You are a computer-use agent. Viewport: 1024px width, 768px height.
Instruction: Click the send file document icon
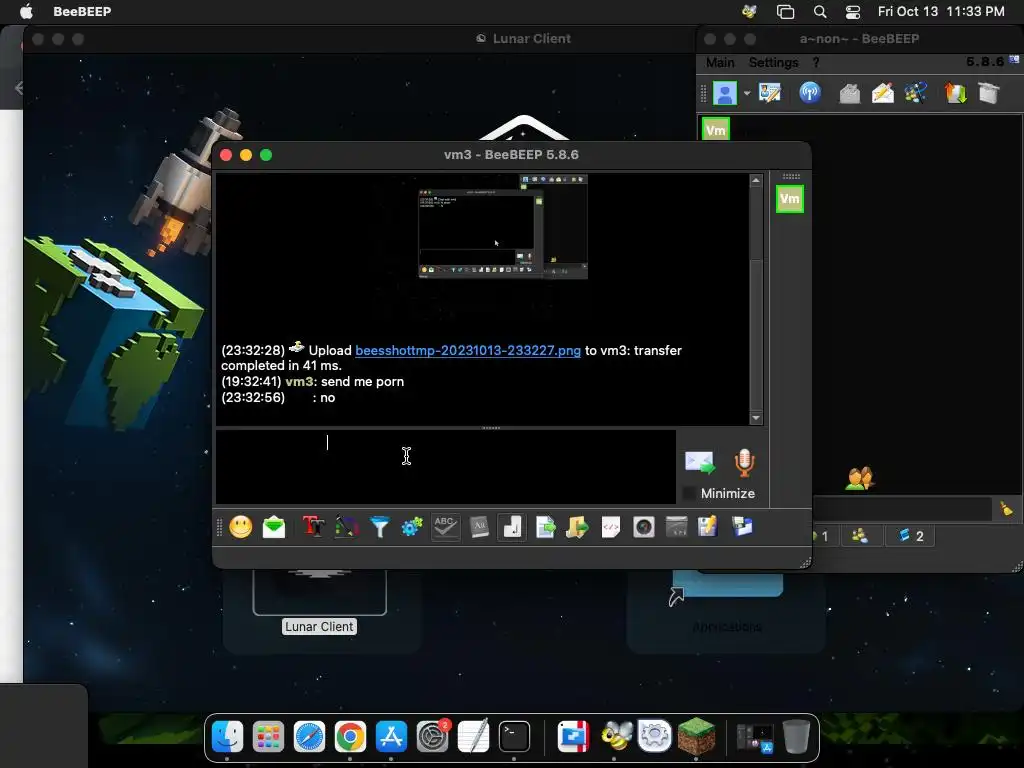(x=545, y=526)
